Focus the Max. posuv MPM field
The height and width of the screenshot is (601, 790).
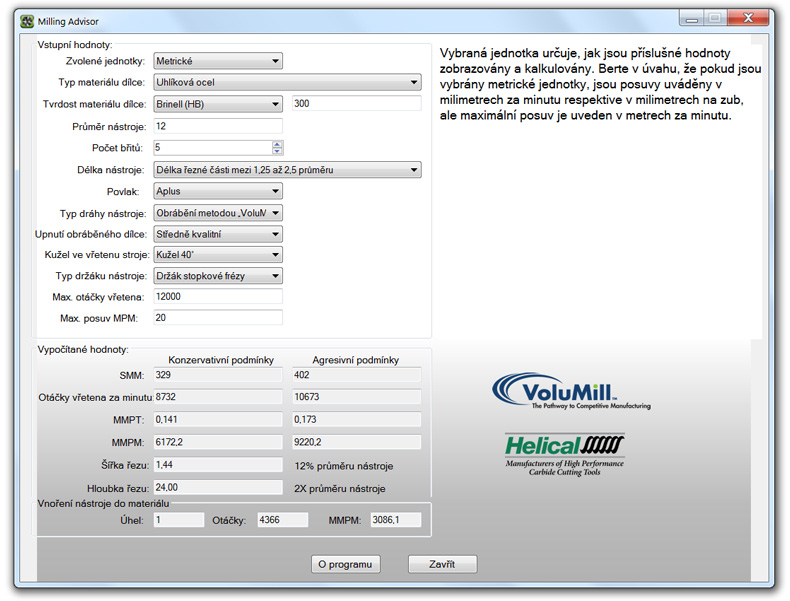click(x=218, y=318)
